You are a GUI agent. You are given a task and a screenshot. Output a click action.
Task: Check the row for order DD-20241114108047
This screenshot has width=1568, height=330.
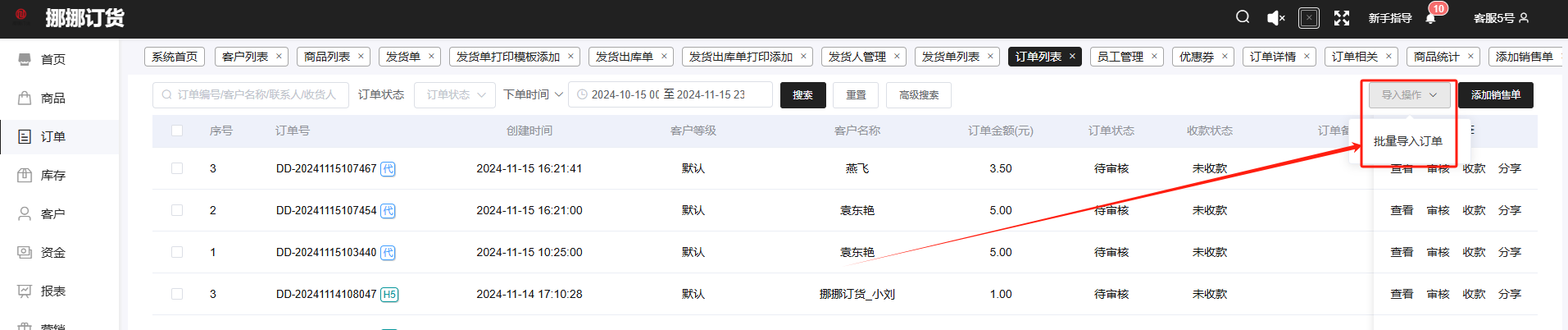177,294
